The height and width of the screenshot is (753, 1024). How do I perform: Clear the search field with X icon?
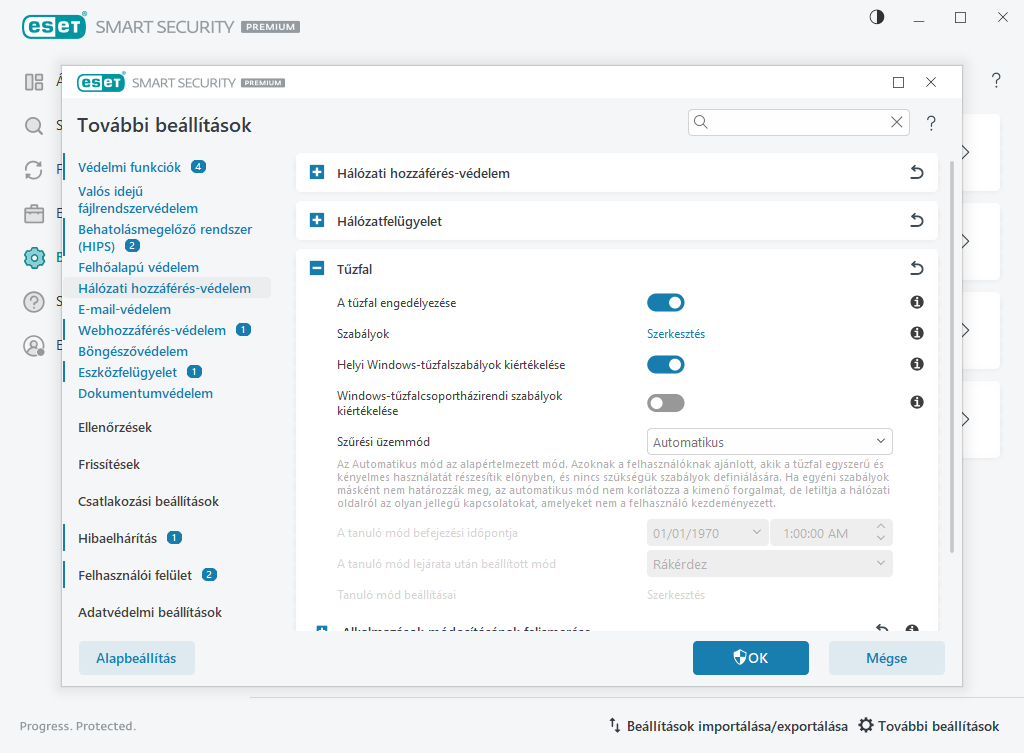click(x=897, y=122)
